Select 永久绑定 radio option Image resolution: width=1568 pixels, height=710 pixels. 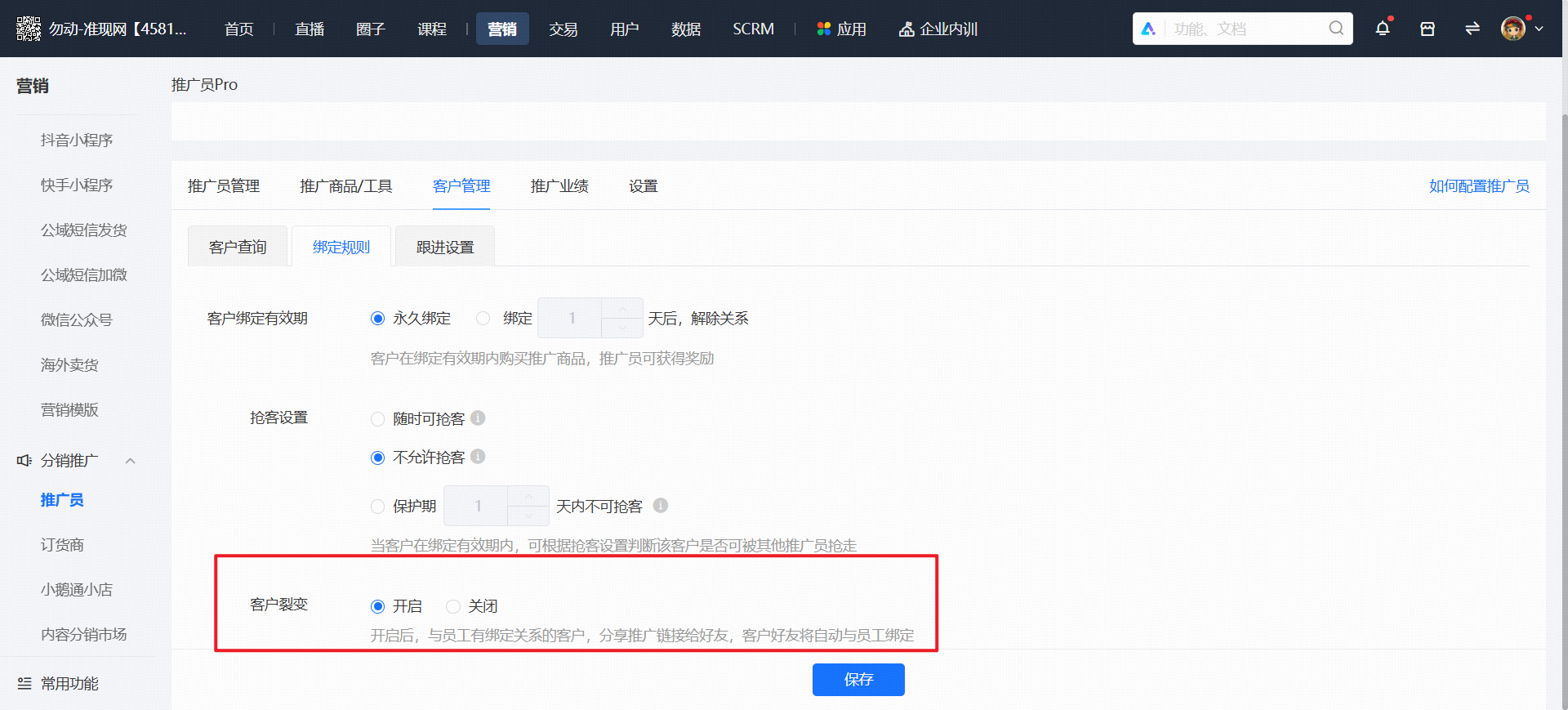click(x=377, y=319)
